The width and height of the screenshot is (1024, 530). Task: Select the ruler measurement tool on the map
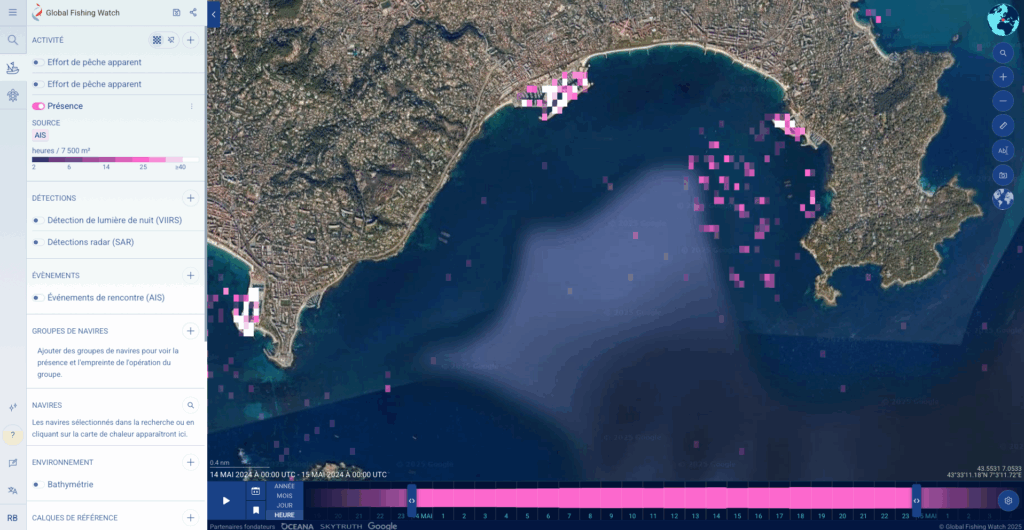click(x=1002, y=125)
